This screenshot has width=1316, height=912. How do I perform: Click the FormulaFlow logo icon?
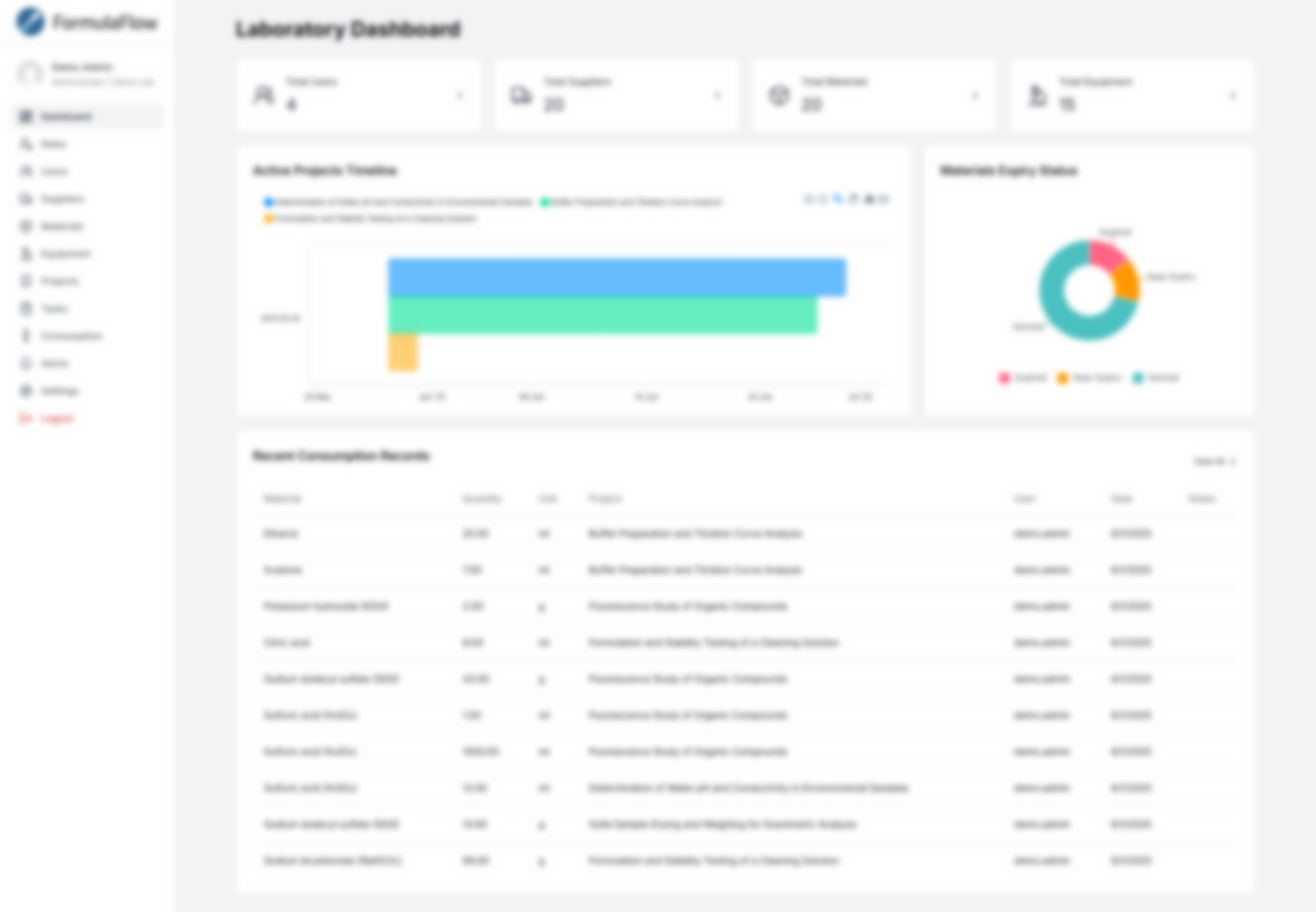(x=31, y=22)
